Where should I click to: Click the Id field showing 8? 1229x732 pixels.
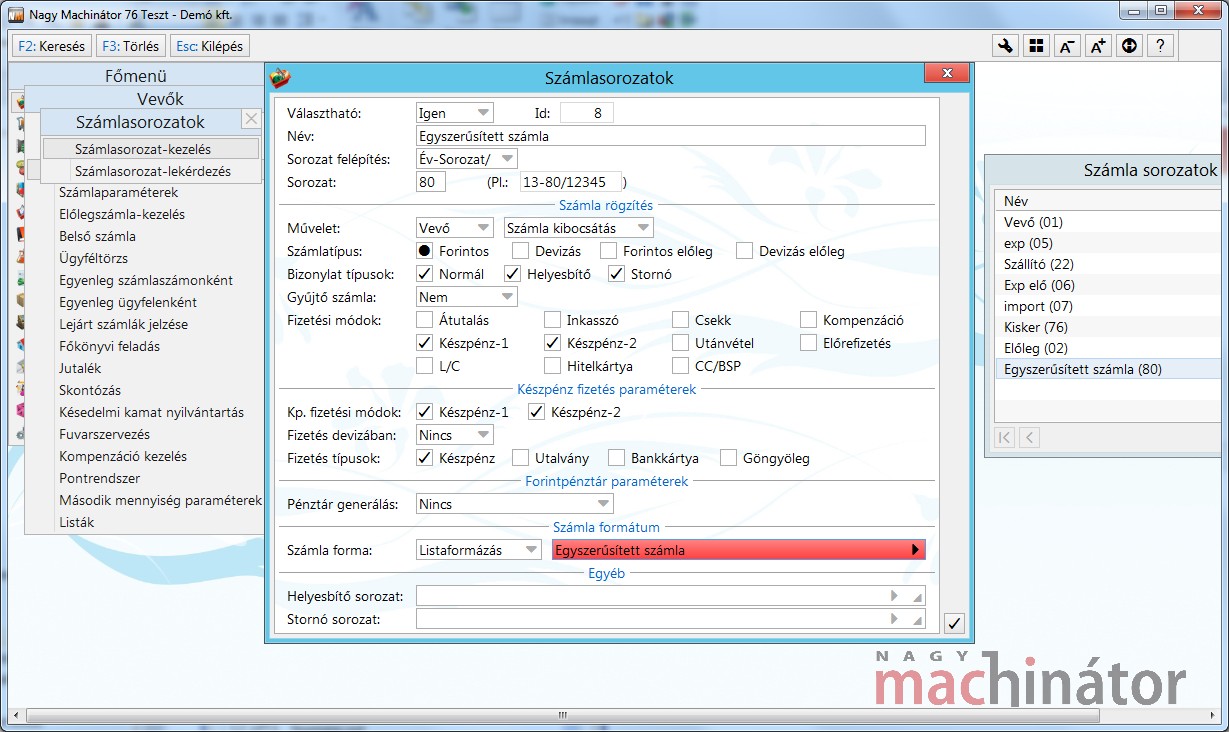587,113
